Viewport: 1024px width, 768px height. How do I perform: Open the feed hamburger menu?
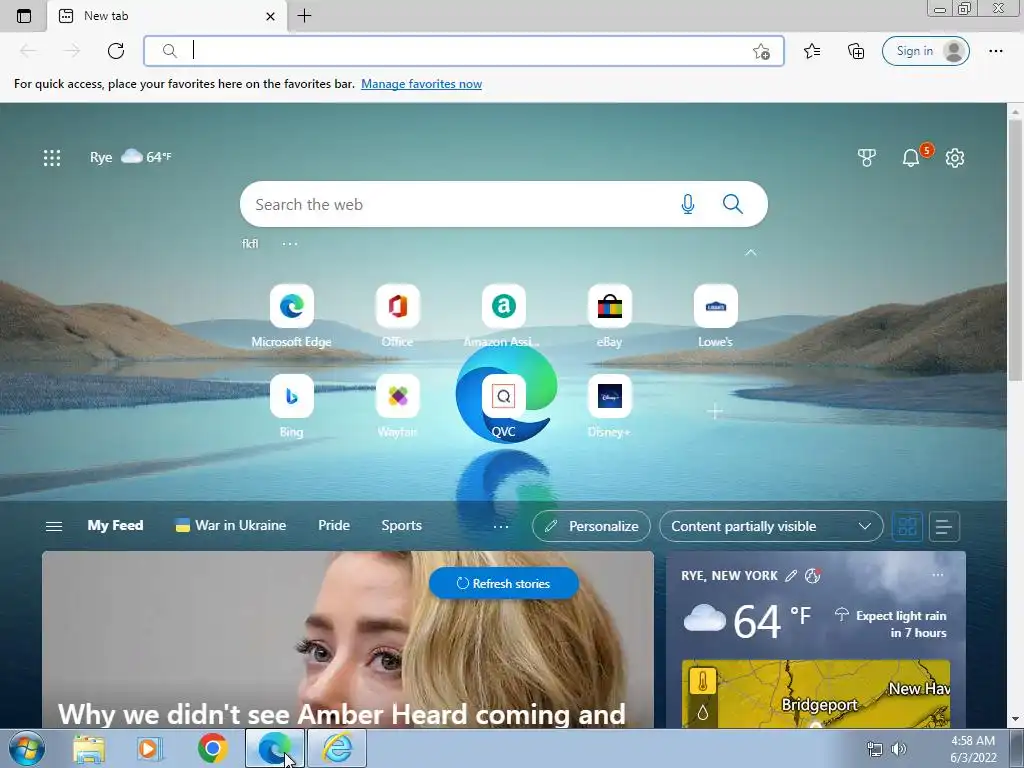pos(54,526)
